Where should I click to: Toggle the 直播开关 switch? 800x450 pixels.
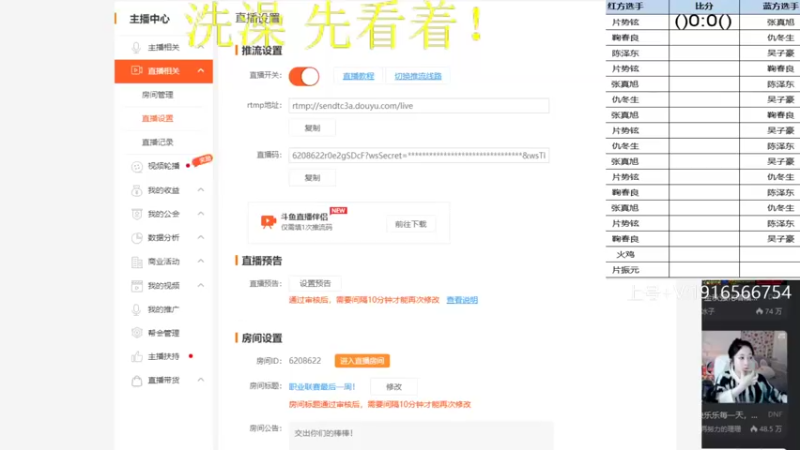304,77
